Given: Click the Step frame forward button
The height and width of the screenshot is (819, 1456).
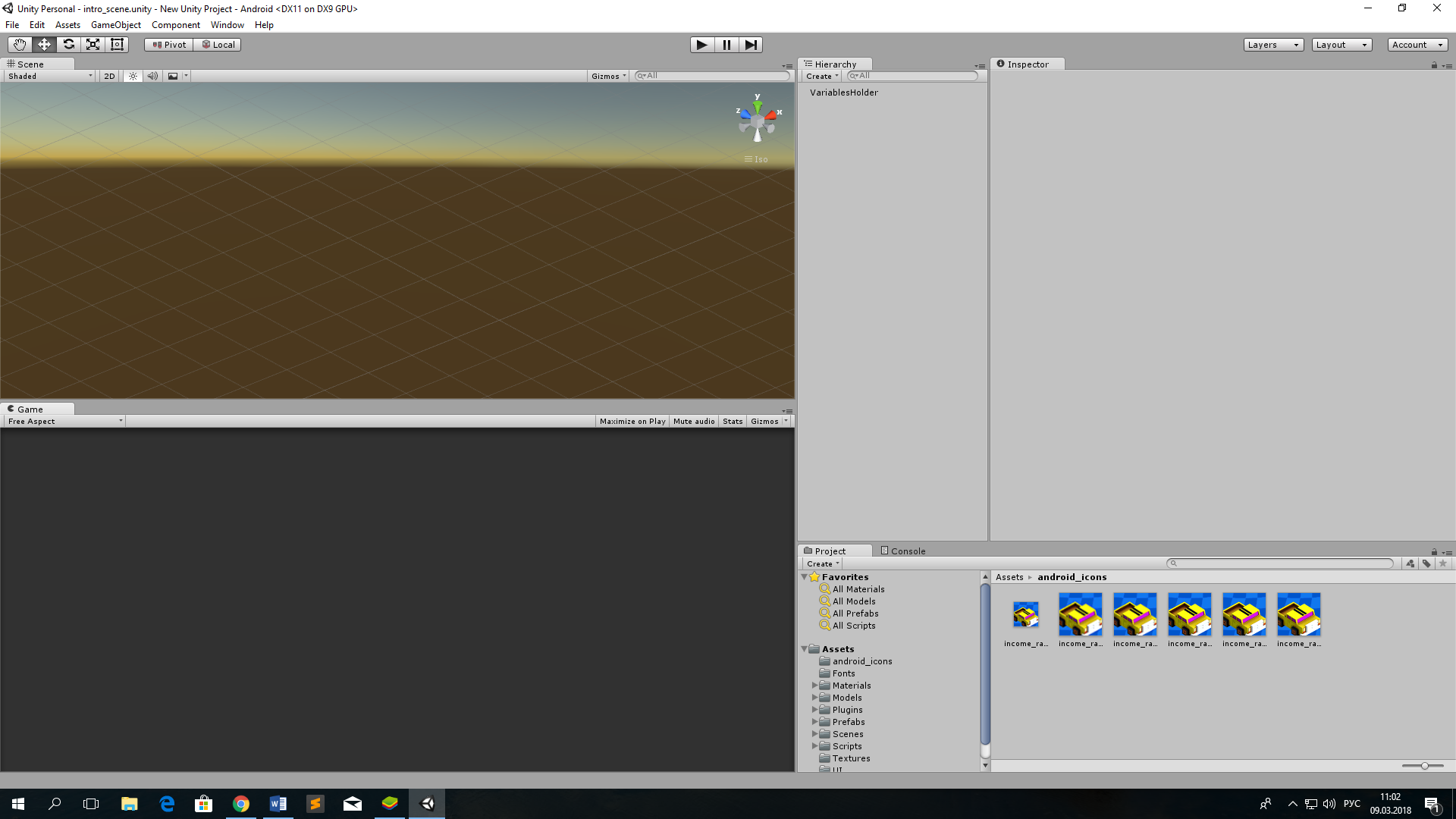Looking at the screenshot, I should [x=750, y=44].
